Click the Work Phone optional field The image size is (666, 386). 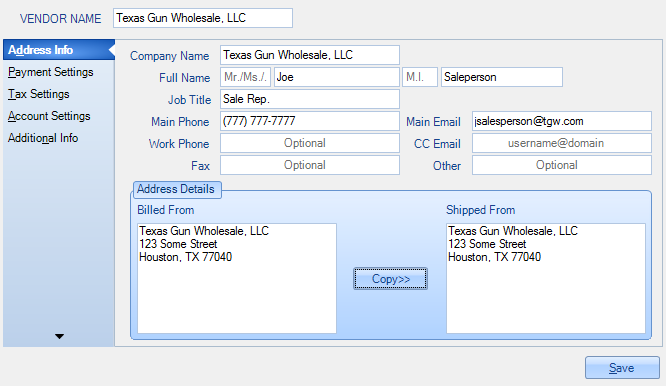tap(310, 143)
